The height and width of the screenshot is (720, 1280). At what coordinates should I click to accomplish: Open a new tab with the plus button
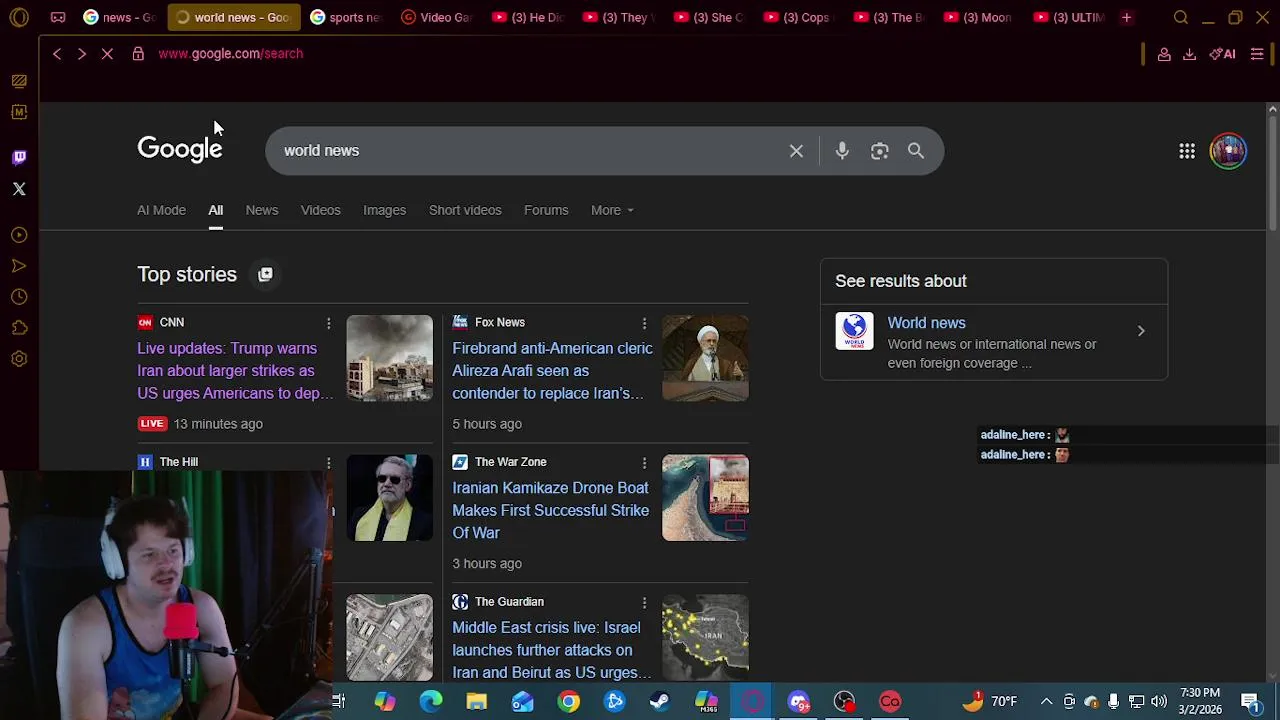(1126, 17)
